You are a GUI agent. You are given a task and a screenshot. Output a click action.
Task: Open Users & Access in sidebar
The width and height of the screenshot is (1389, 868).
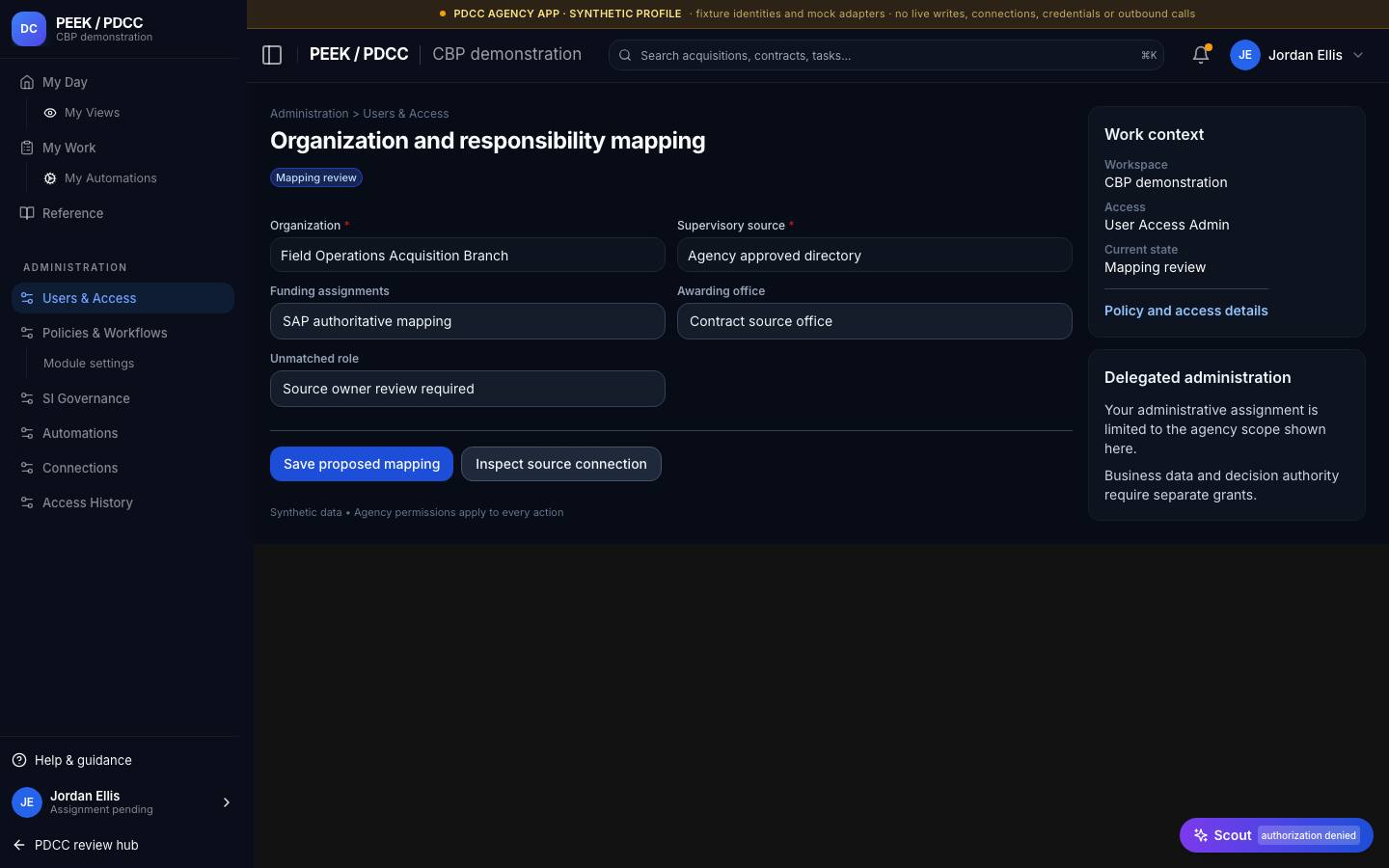123,298
